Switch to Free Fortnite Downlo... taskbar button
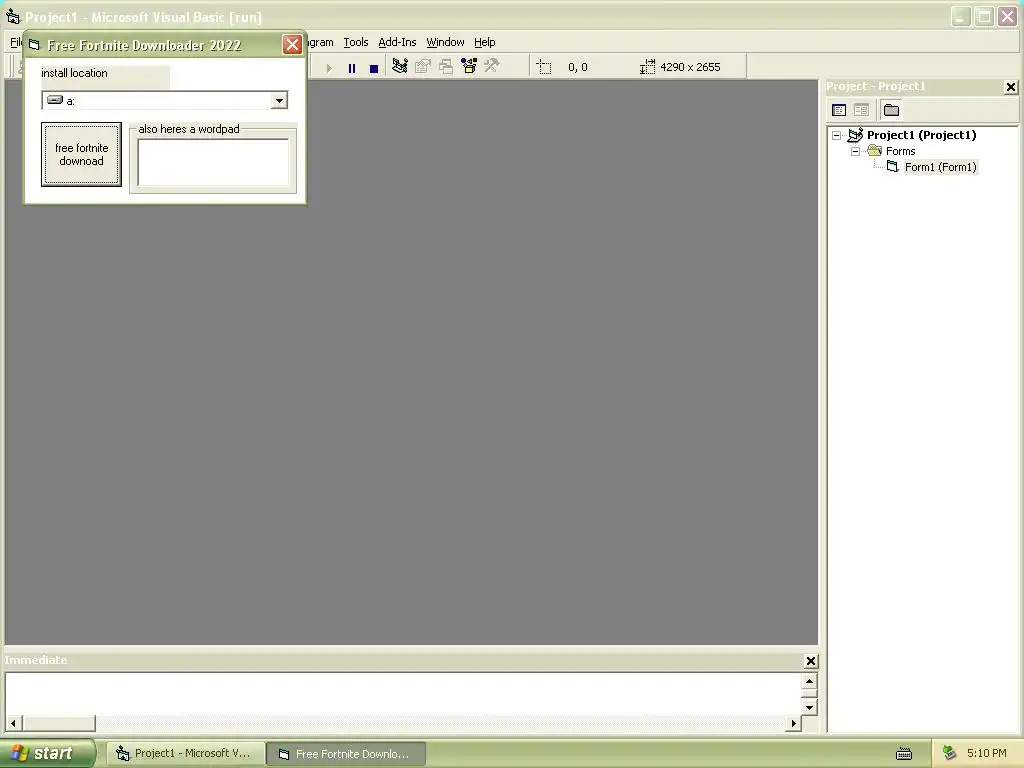Screen dimensions: 1024x768 pos(347,754)
